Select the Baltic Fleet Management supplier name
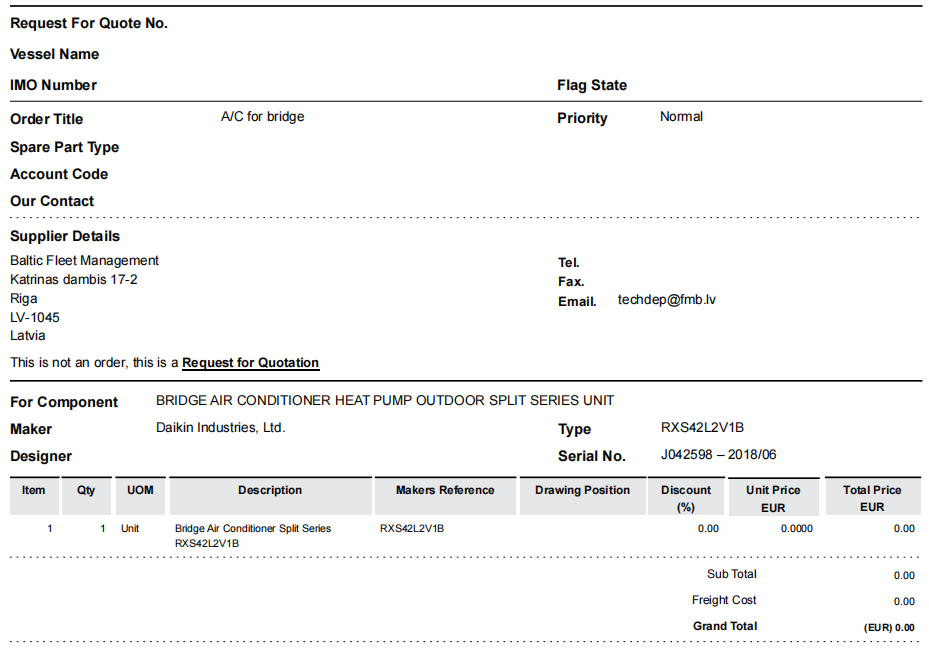 (84, 261)
